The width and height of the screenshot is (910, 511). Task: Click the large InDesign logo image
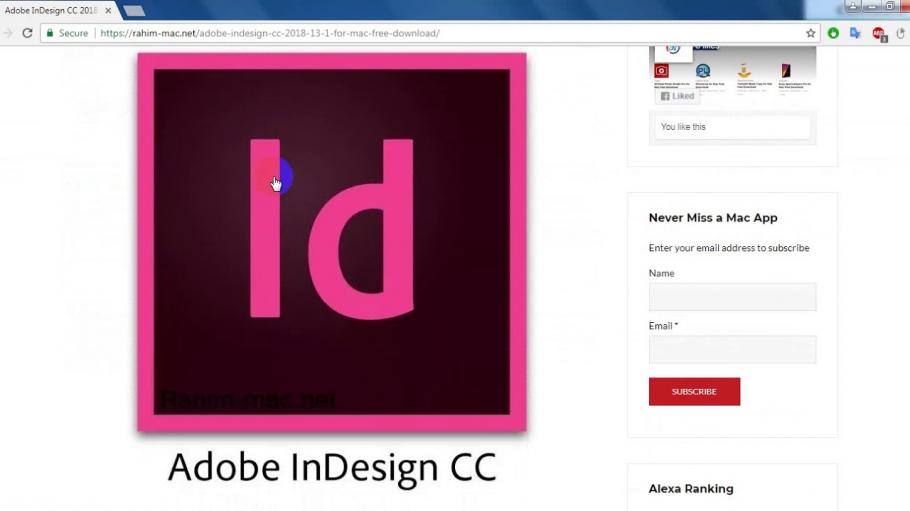coord(332,242)
